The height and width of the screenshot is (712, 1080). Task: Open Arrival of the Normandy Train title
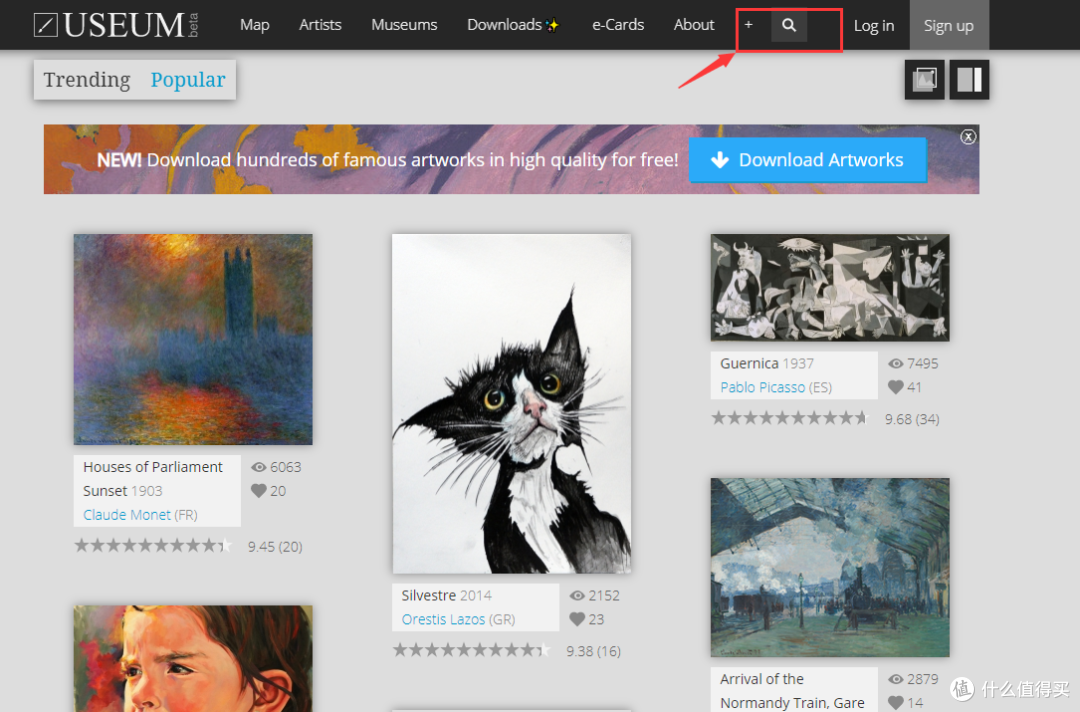coord(792,691)
